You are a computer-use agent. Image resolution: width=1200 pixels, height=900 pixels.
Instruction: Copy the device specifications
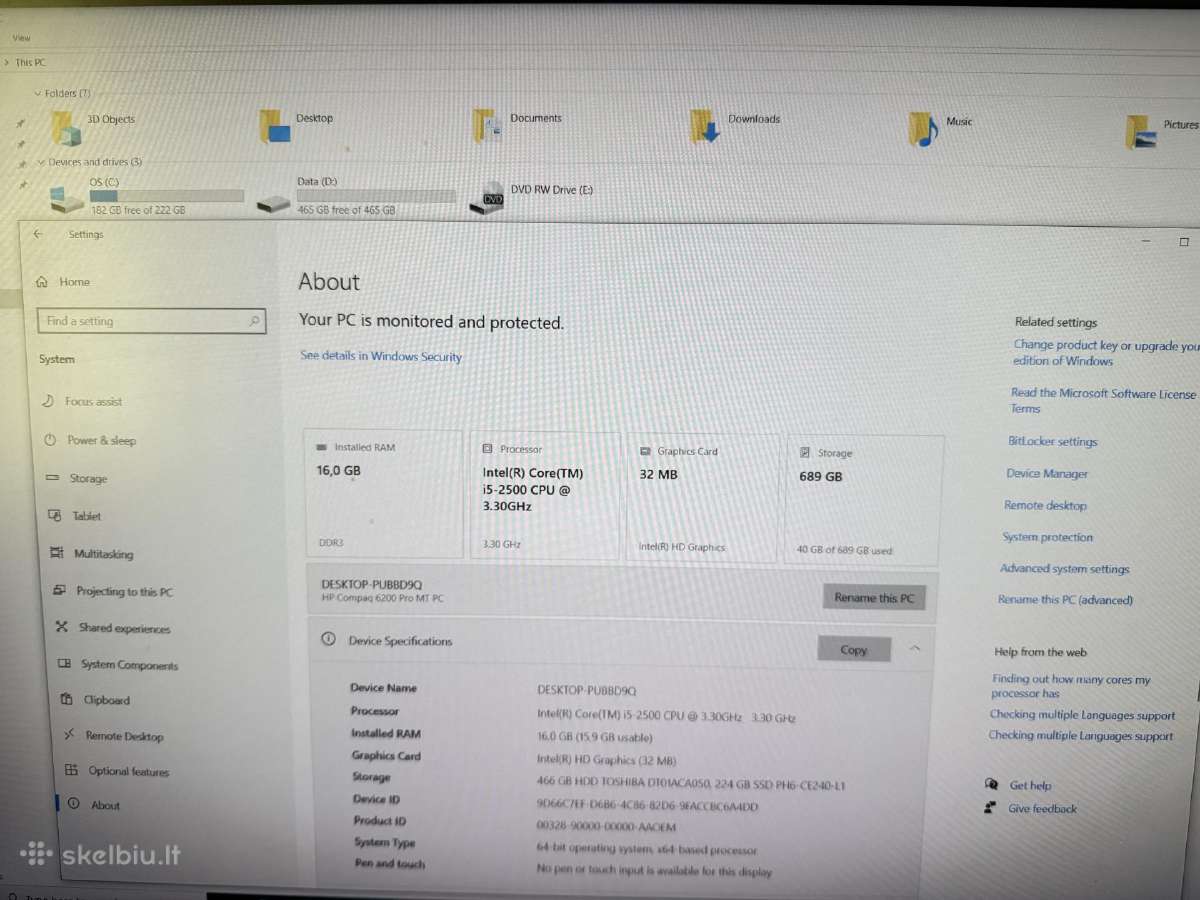coord(854,649)
